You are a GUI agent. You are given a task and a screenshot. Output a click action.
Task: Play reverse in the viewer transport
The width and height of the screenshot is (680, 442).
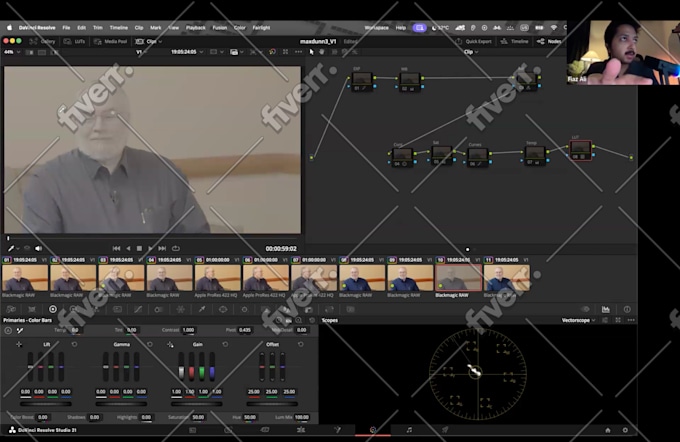128,249
